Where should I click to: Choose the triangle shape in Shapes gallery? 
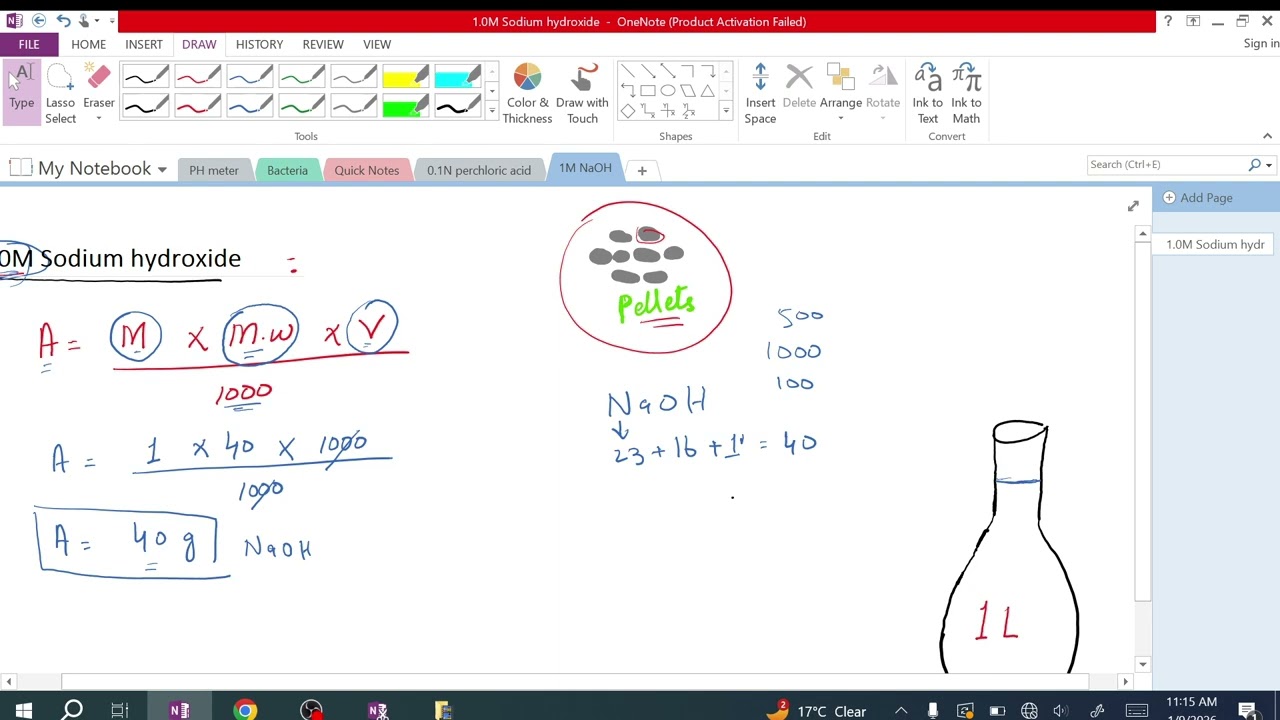pyautogui.click(x=707, y=90)
